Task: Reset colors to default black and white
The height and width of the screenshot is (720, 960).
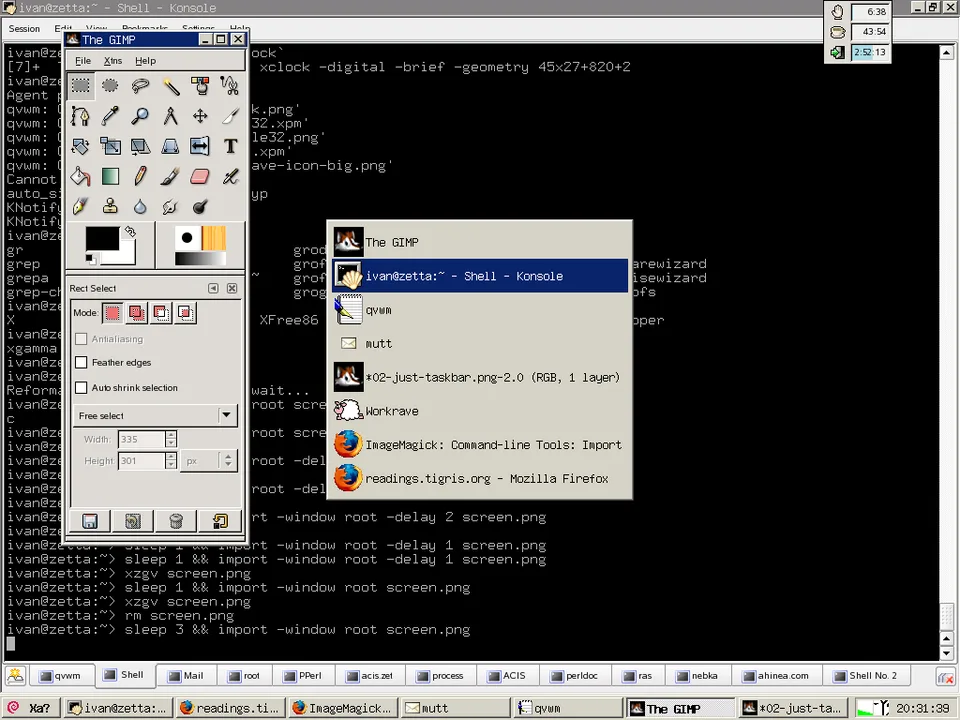Action: (x=91, y=260)
